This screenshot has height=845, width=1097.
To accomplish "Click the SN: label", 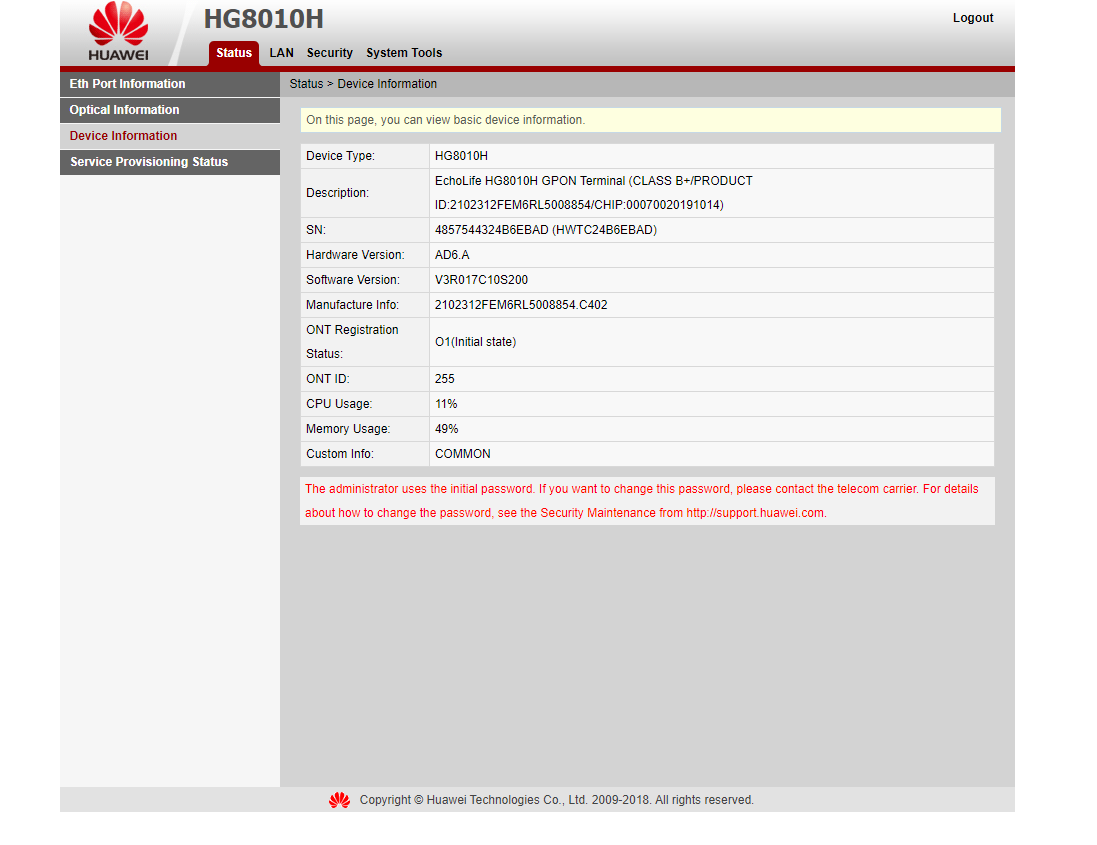I will coord(316,230).
